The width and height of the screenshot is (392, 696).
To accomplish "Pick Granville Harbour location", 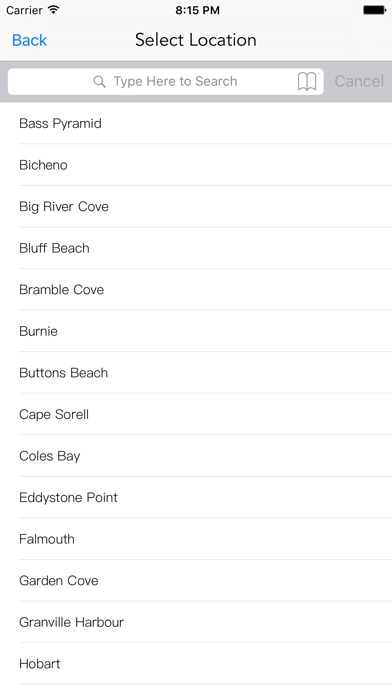I will [196, 622].
